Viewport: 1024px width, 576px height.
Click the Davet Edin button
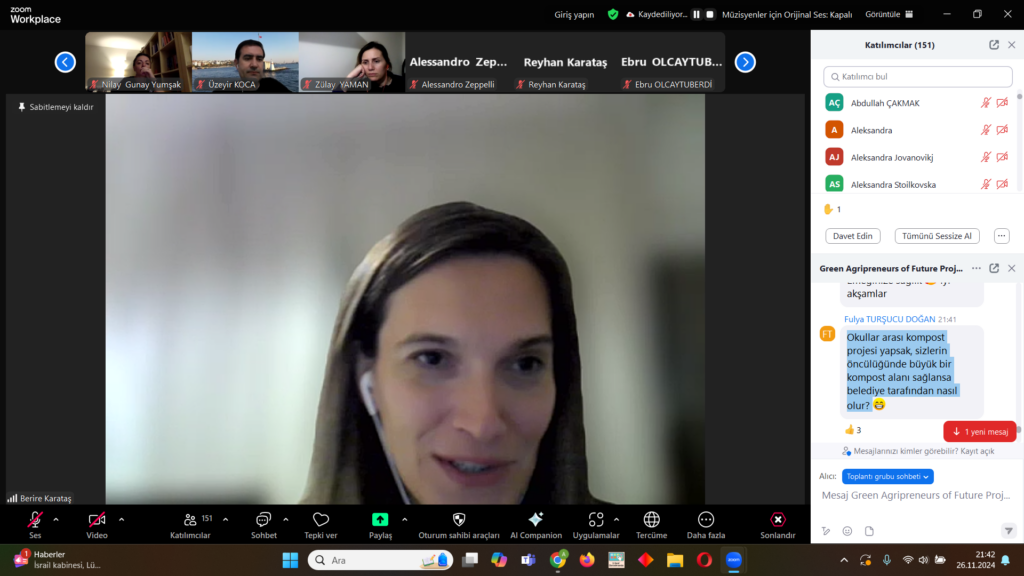[x=852, y=236]
